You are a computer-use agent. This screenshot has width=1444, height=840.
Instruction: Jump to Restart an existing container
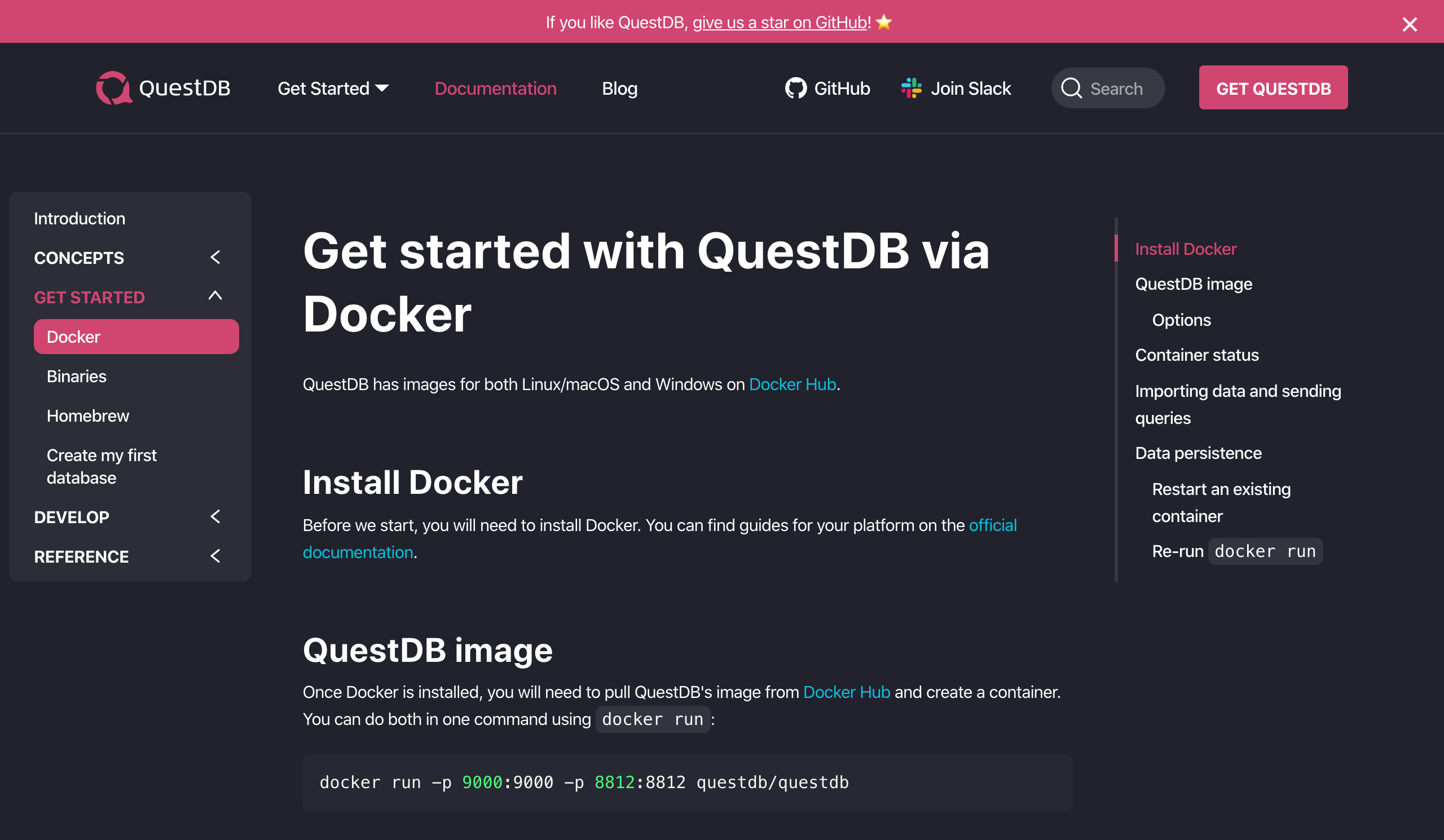point(1221,503)
